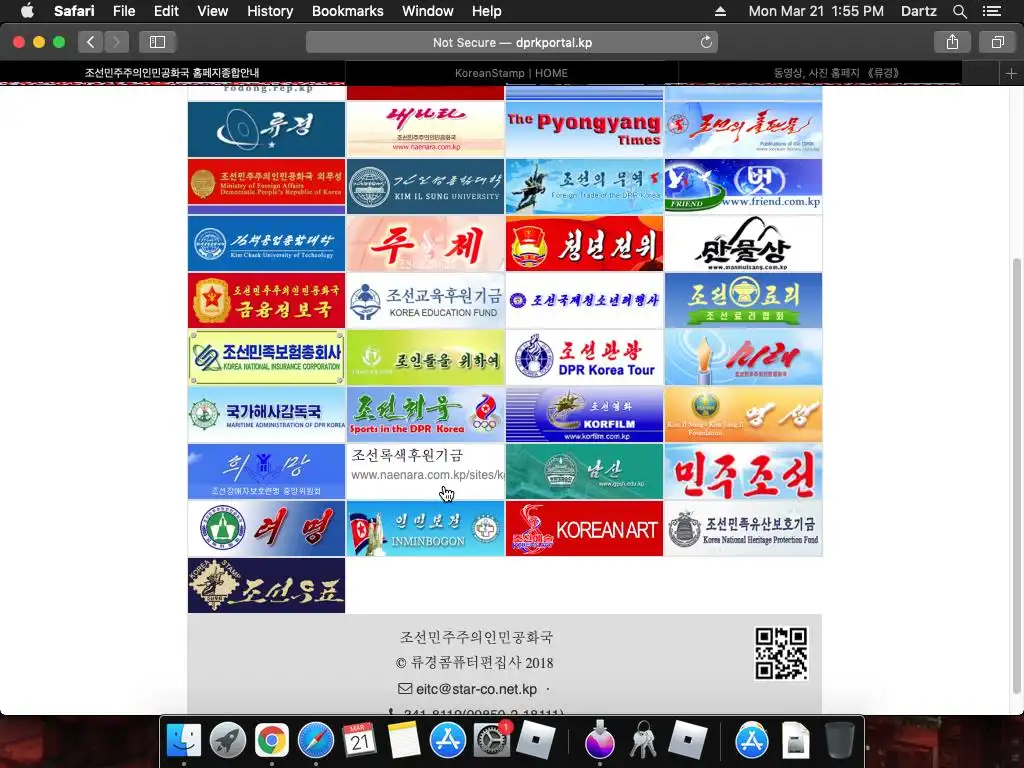This screenshot has width=1024, height=768.
Task: Switch to Safari compass in Dock
Action: [x=315, y=741]
